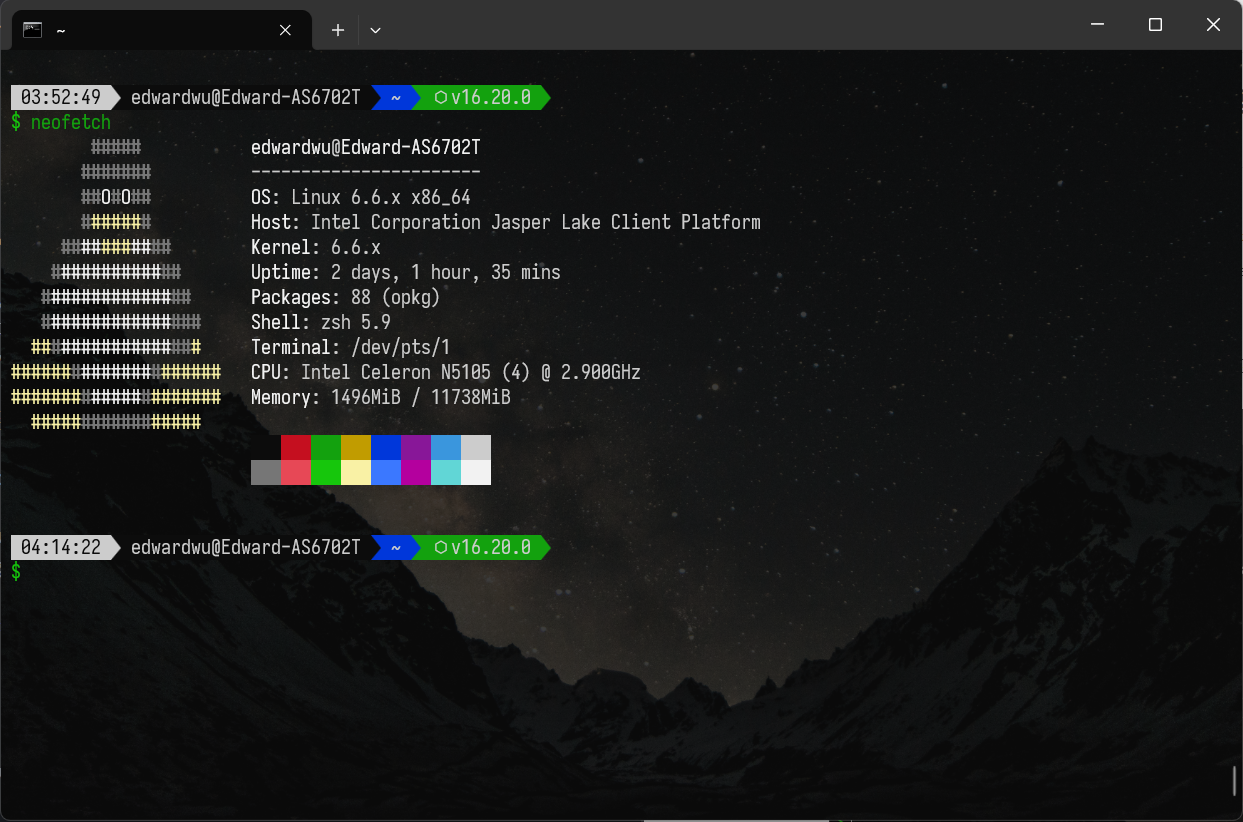Expand the new tab profile dropdown chevron
Screen dimensions: 1243x822
pos(376,30)
